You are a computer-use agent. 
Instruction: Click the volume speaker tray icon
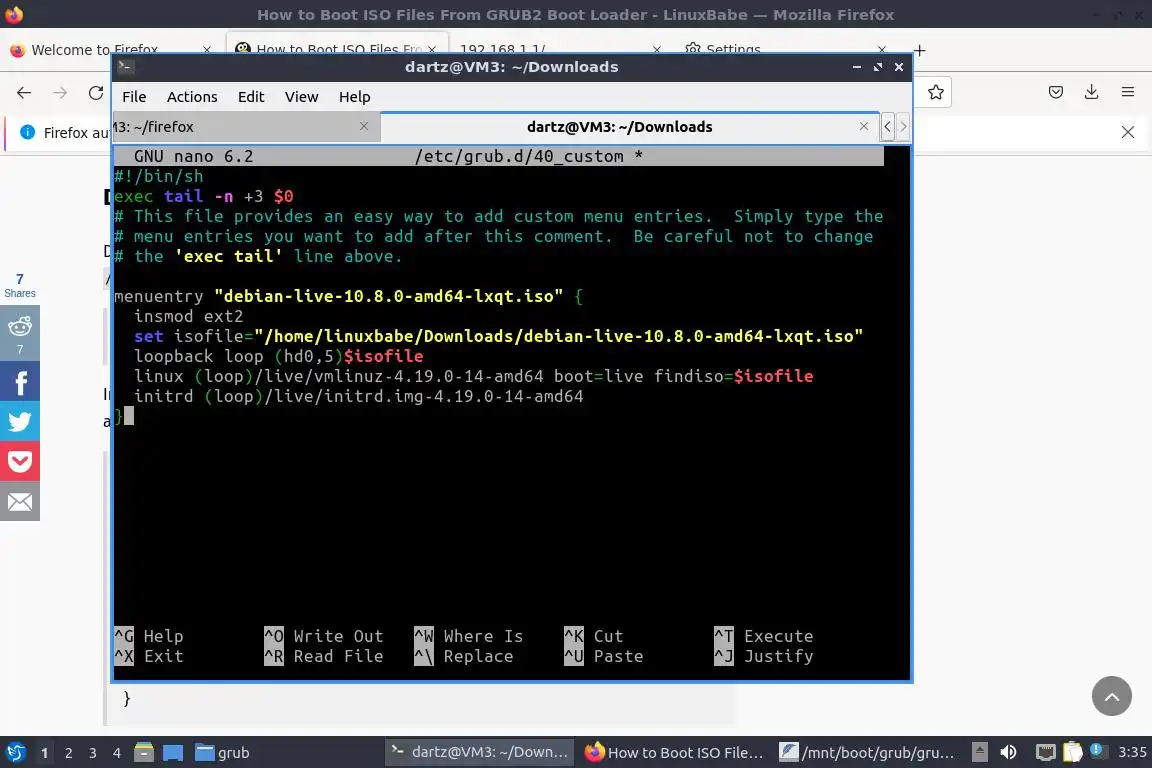1009,752
